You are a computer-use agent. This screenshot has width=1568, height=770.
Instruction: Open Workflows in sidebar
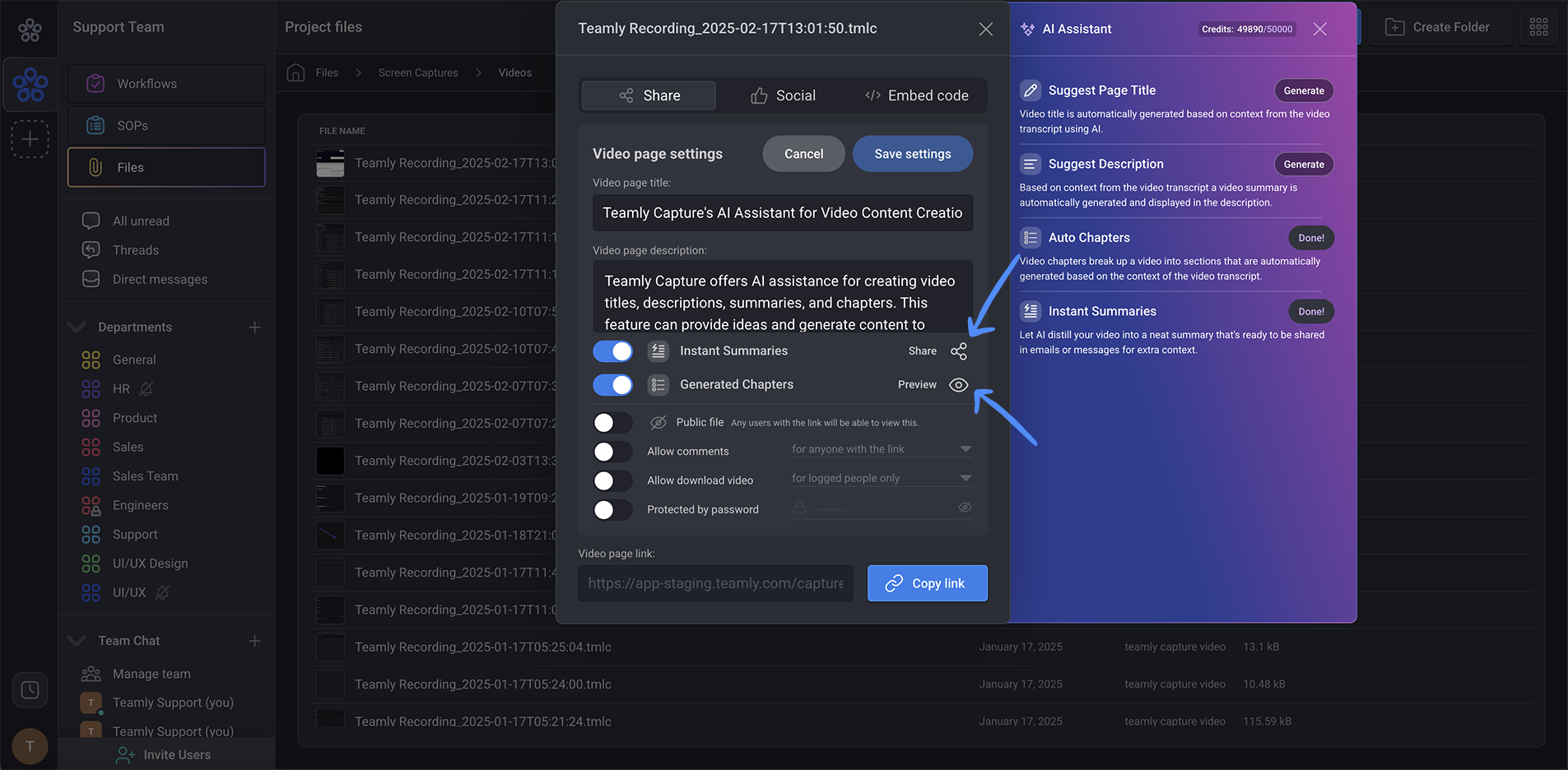coord(166,84)
